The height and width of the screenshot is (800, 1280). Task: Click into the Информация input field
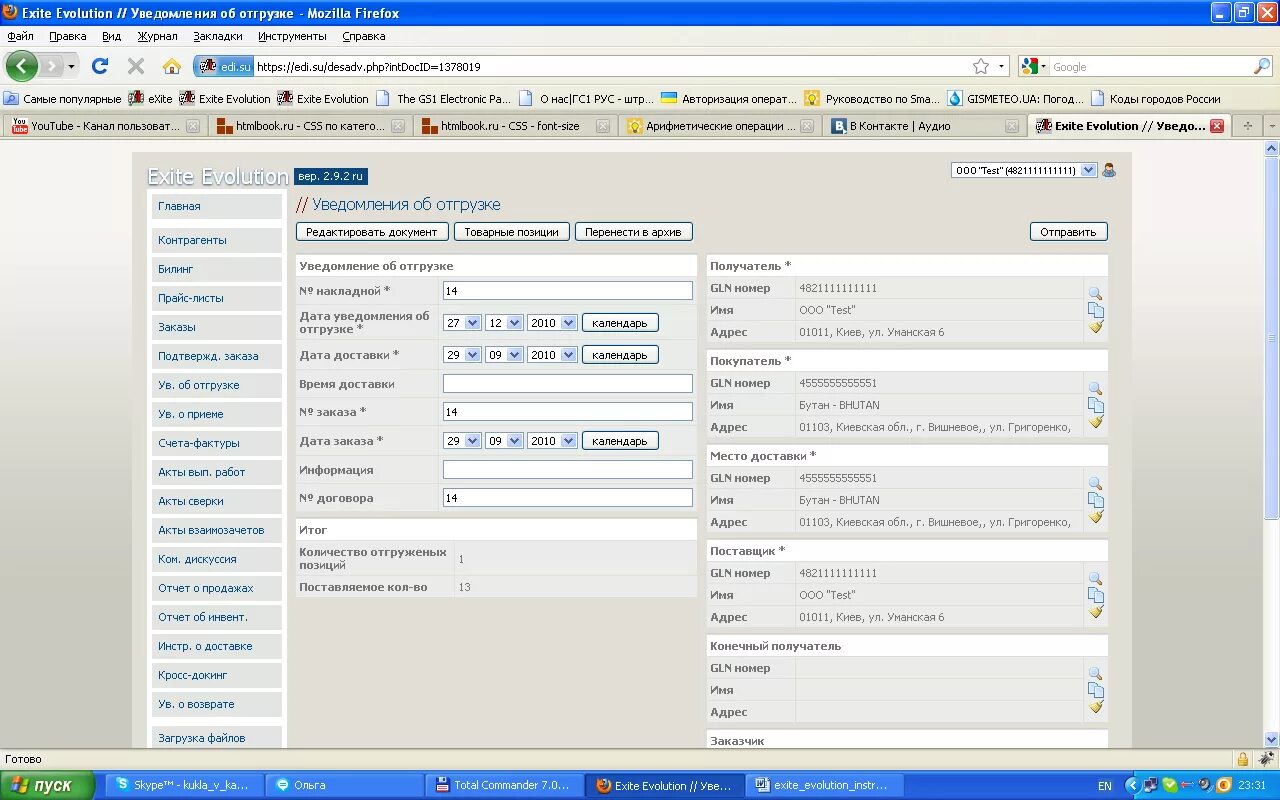coord(567,470)
